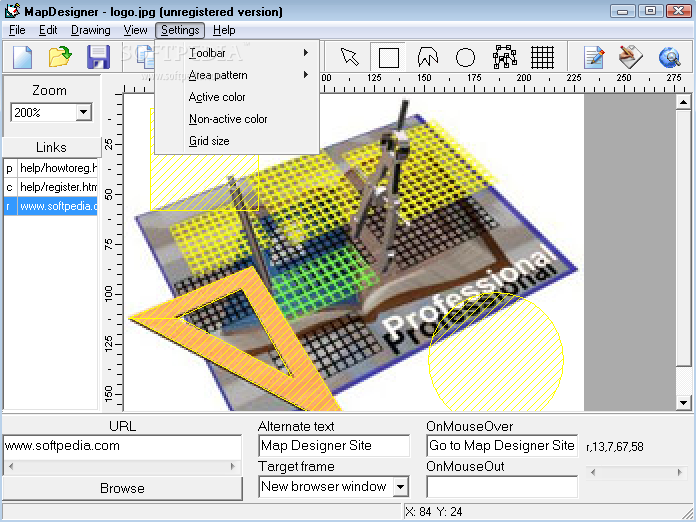Viewport: 696px width, 522px height.
Task: Select the rectangle area tool
Action: pos(388,57)
